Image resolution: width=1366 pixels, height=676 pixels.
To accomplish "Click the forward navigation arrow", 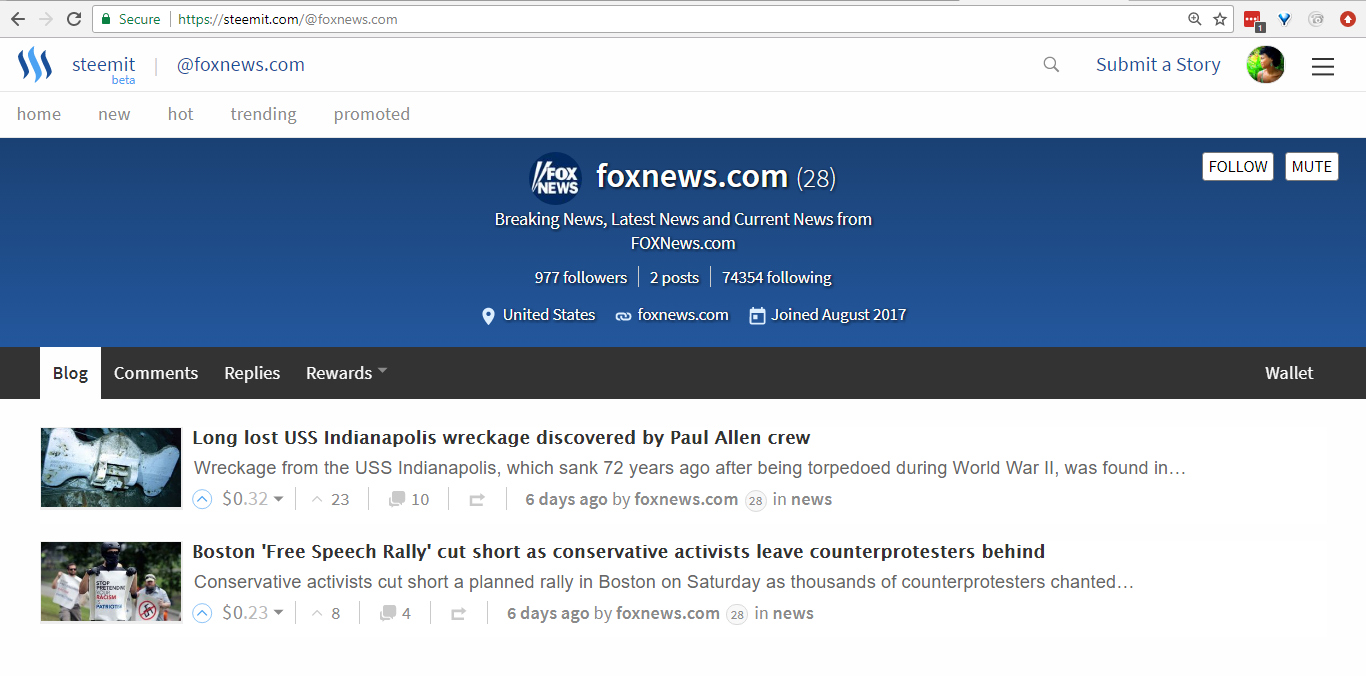I will click(x=46, y=19).
